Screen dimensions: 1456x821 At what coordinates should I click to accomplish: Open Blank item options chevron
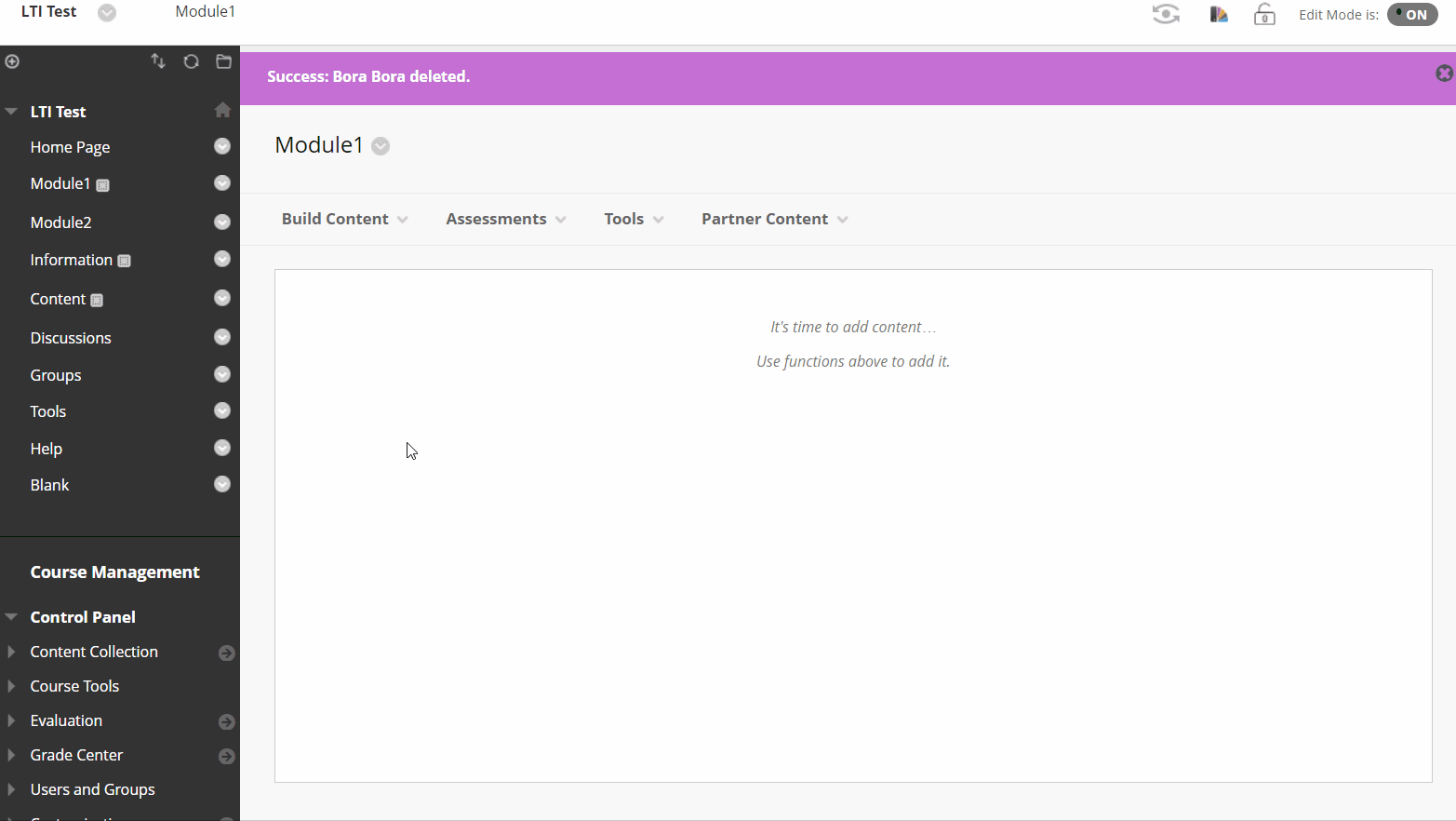tap(222, 484)
